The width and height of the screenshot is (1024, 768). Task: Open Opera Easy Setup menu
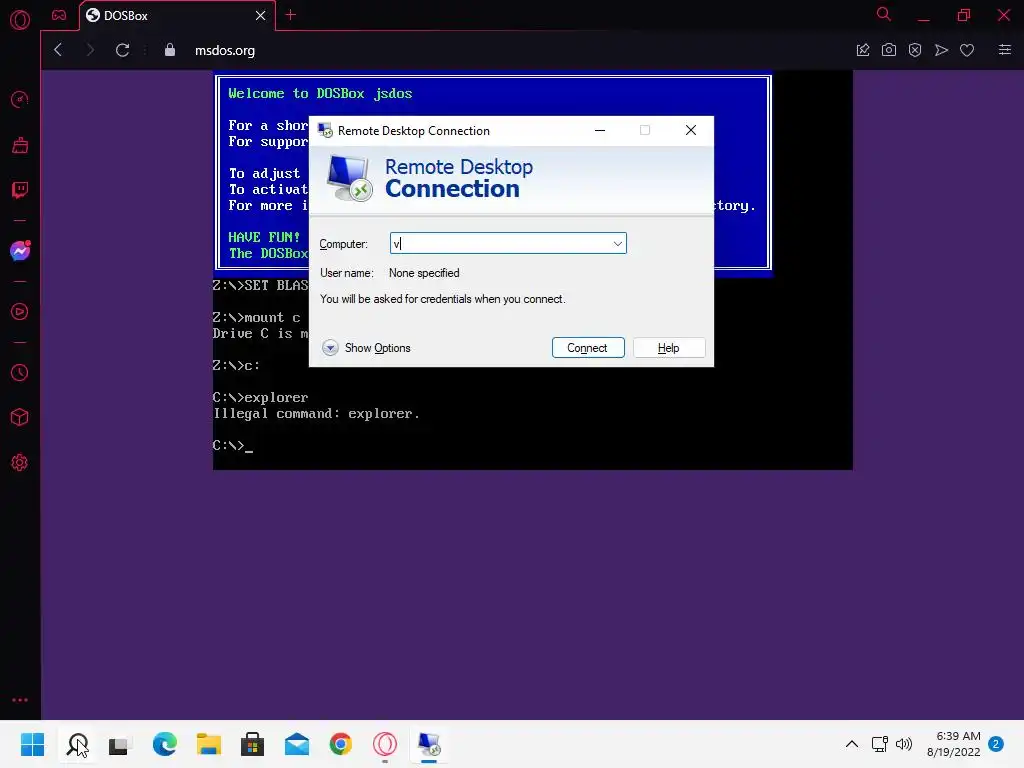click(1004, 50)
